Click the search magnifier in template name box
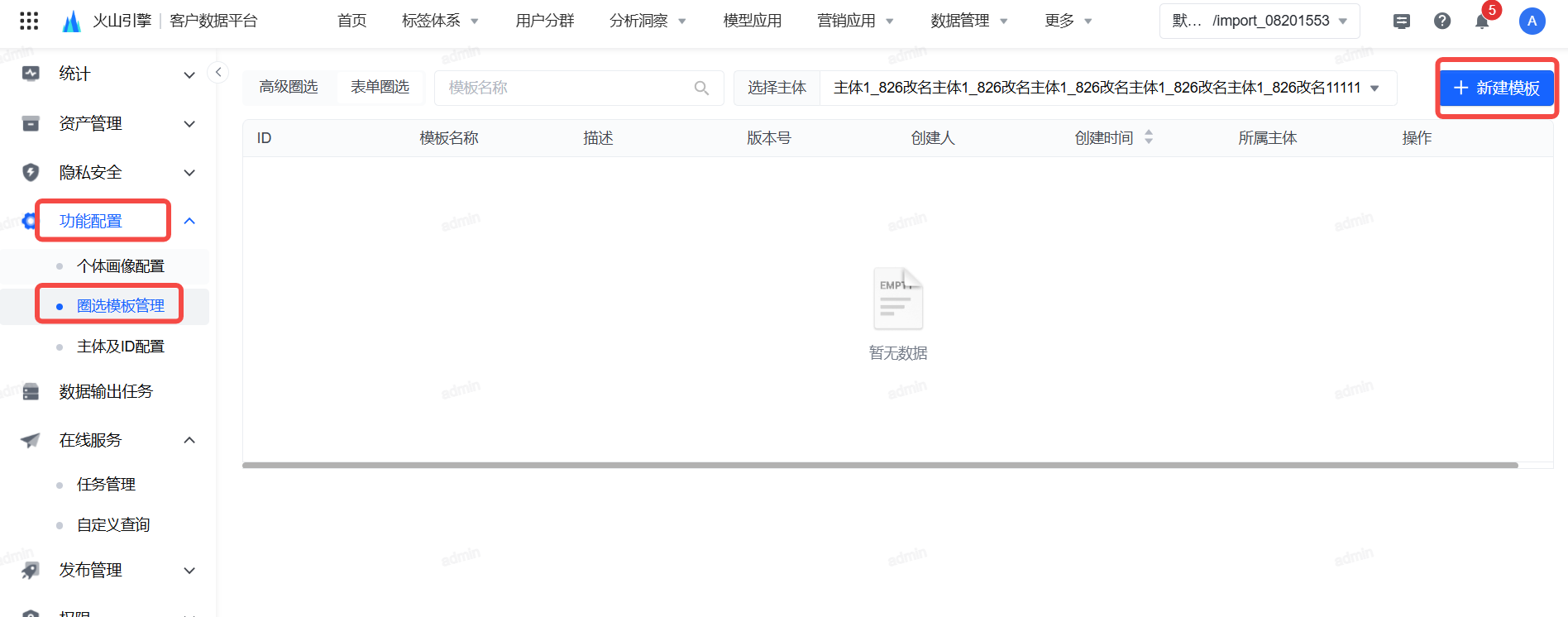1568x617 pixels. point(701,88)
